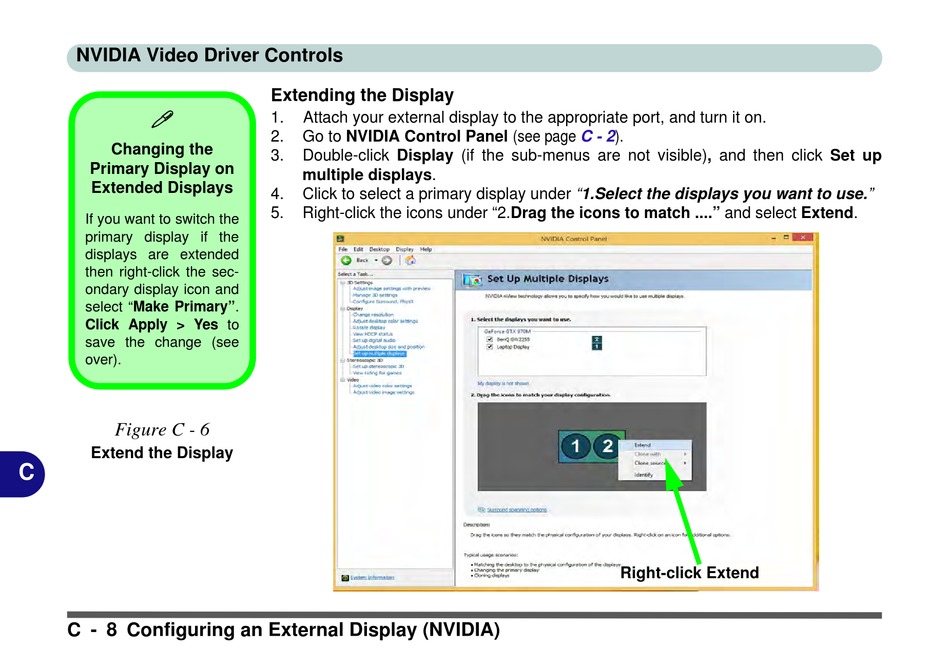Click the System Information icon

[x=345, y=577]
